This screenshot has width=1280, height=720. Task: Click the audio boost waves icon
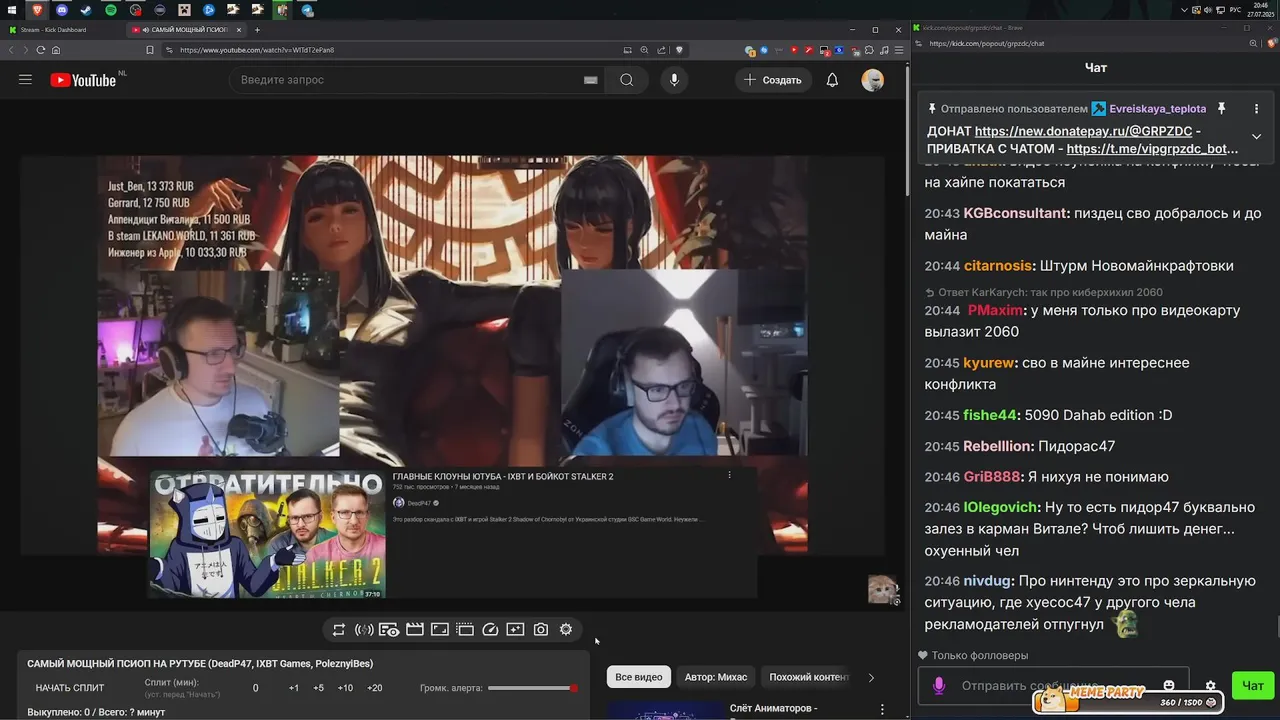point(364,630)
